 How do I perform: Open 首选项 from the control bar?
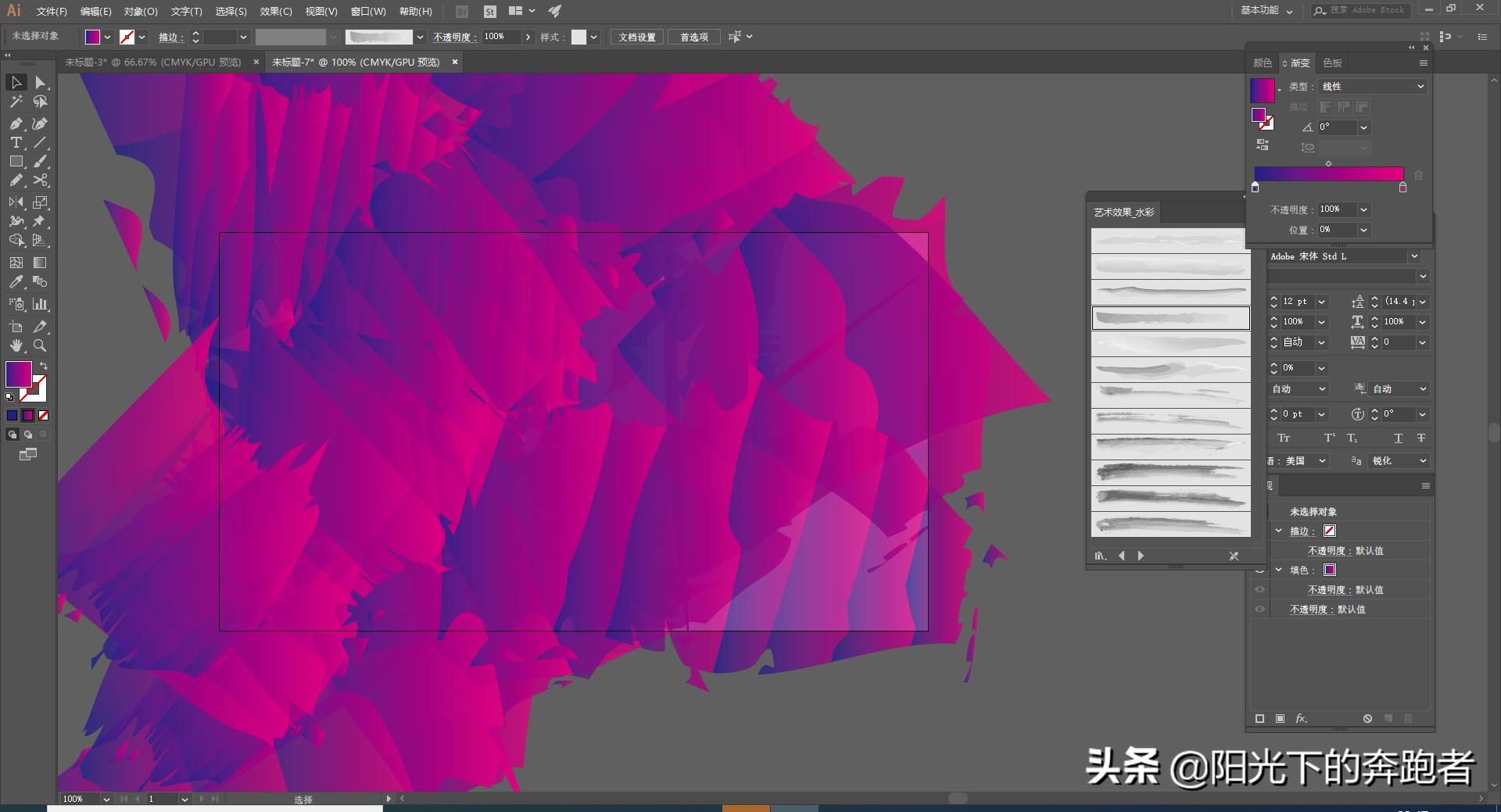693,37
